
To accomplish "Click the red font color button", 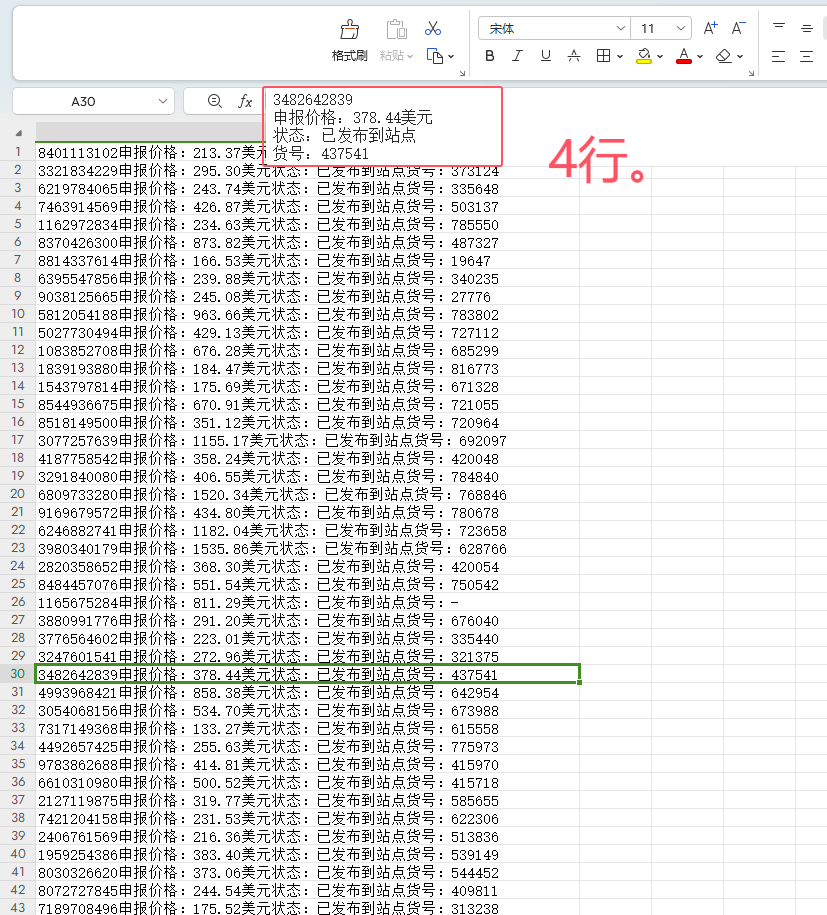I will click(684, 56).
